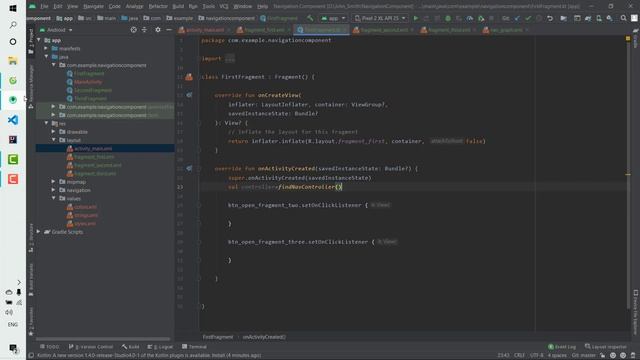
Task: Start debugging with the green bug icon
Action: pyautogui.click(x=448, y=18)
